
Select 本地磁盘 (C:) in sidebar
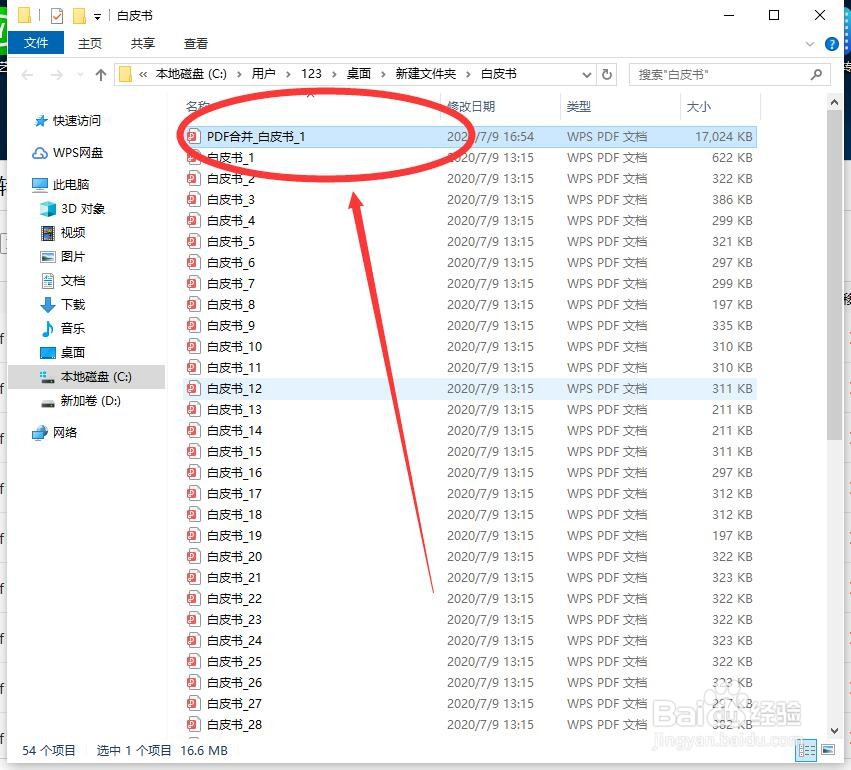coord(86,377)
